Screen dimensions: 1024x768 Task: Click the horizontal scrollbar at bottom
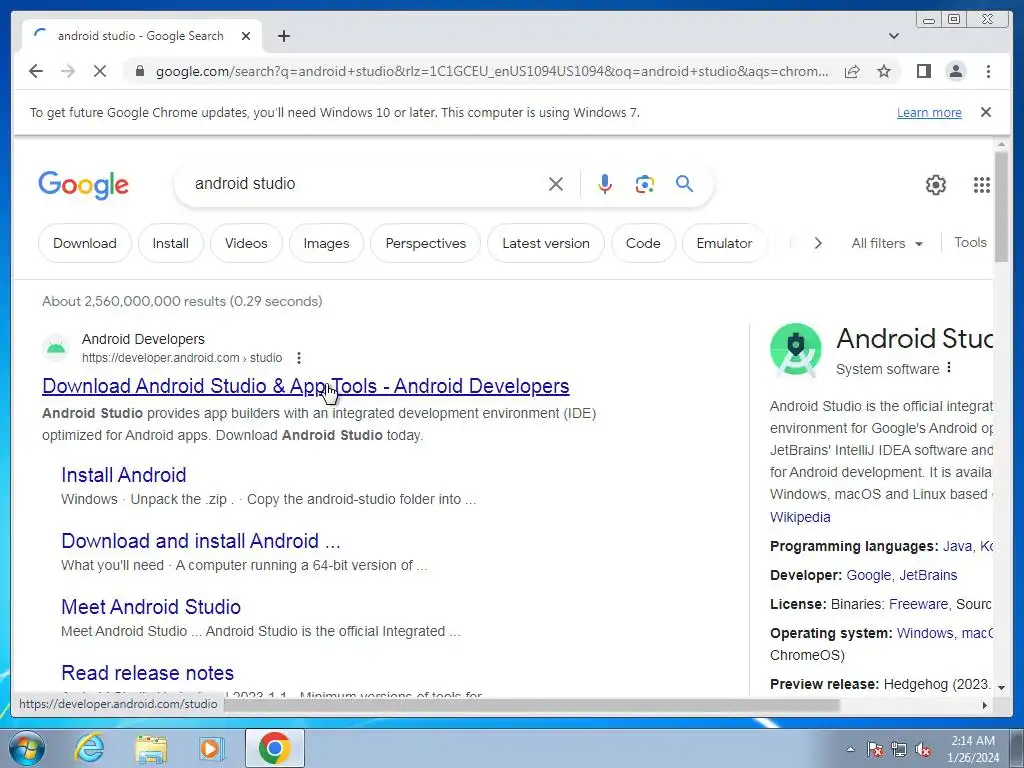tap(532, 705)
